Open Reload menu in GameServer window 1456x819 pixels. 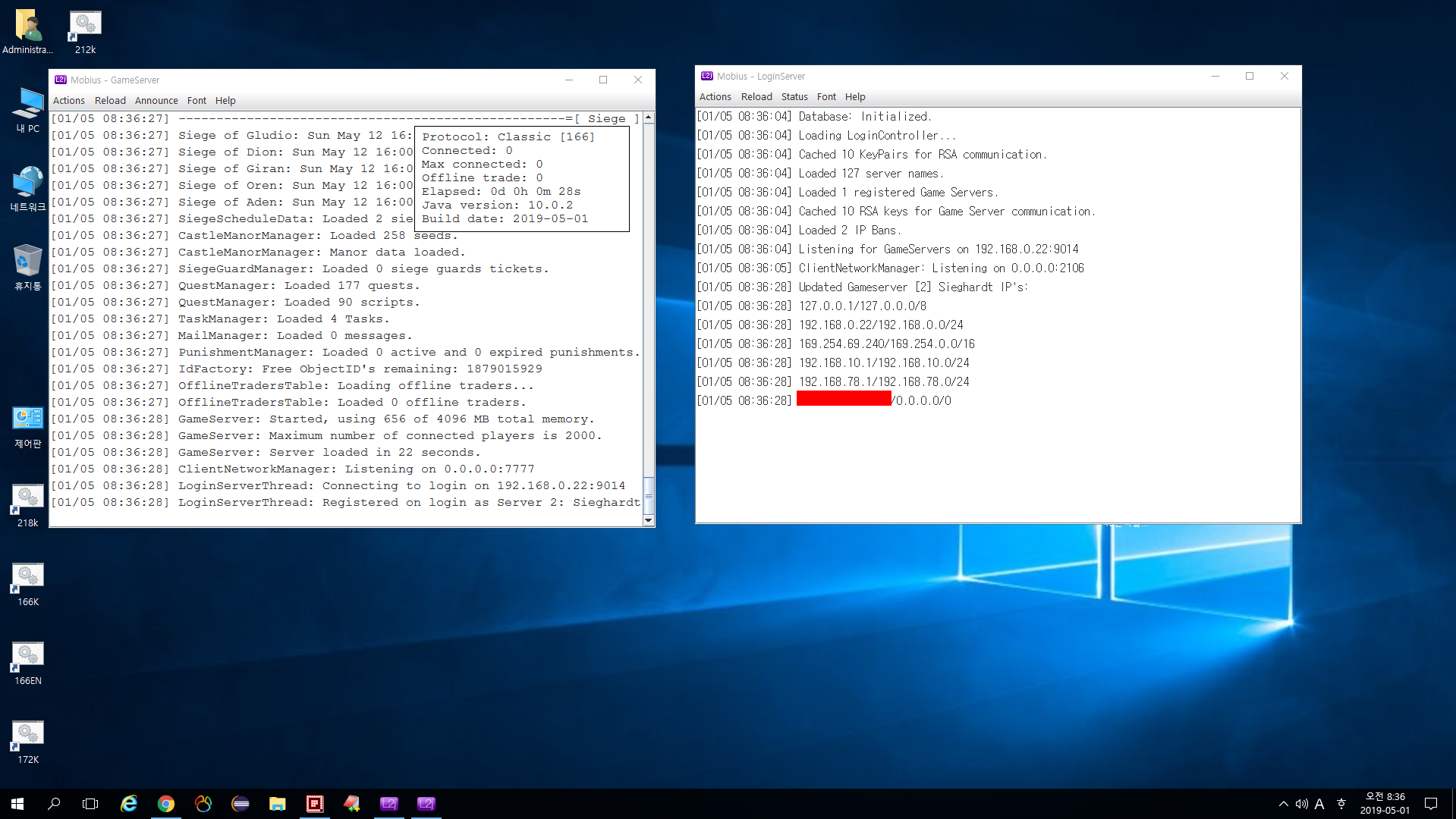click(x=110, y=100)
